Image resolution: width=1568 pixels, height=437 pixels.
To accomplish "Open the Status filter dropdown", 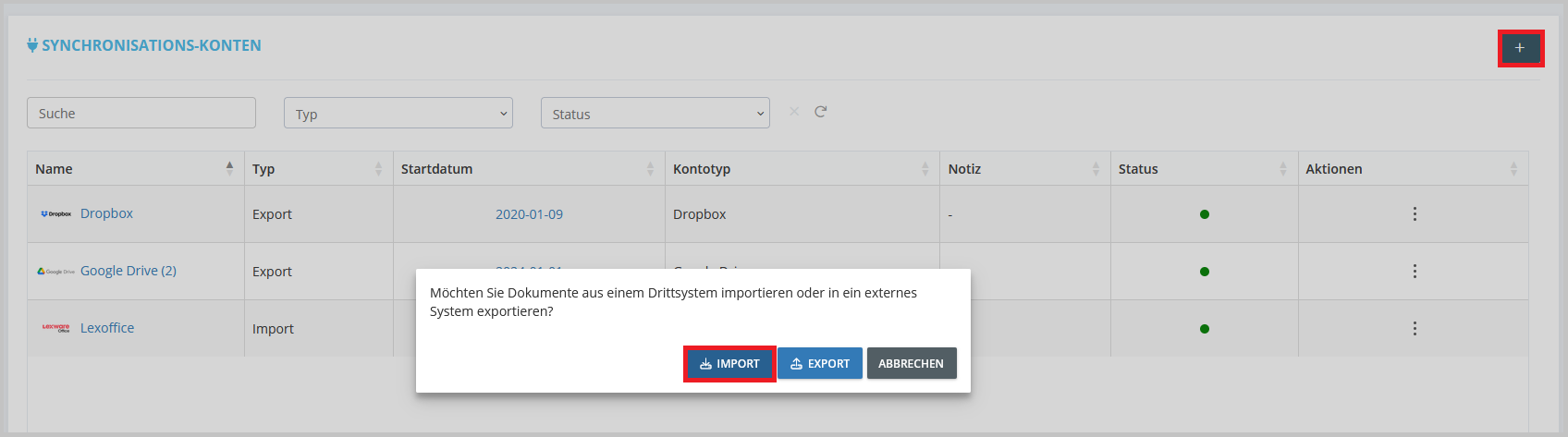I will coord(655,114).
